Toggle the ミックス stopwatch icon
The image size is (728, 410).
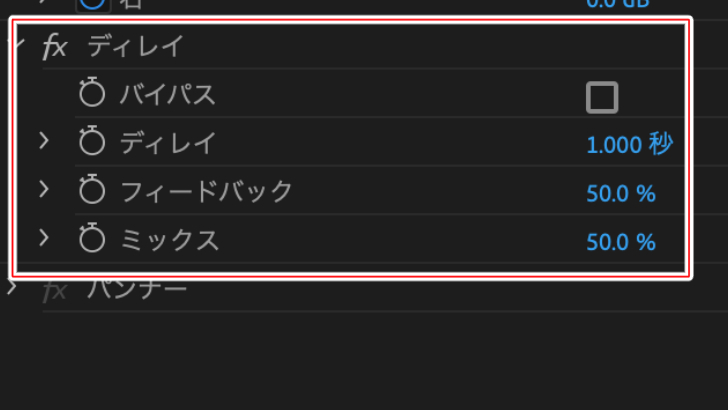coord(92,237)
